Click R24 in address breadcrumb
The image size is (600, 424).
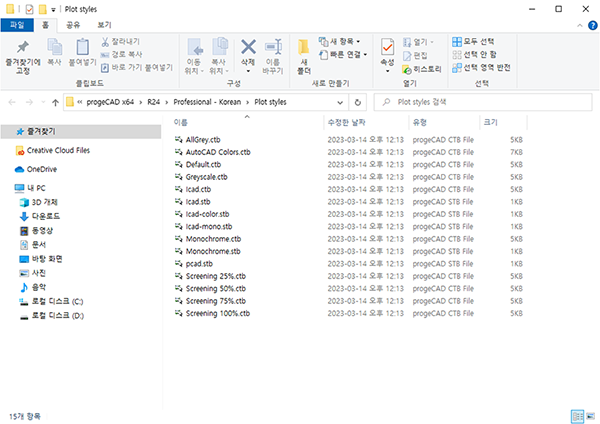click(x=153, y=102)
